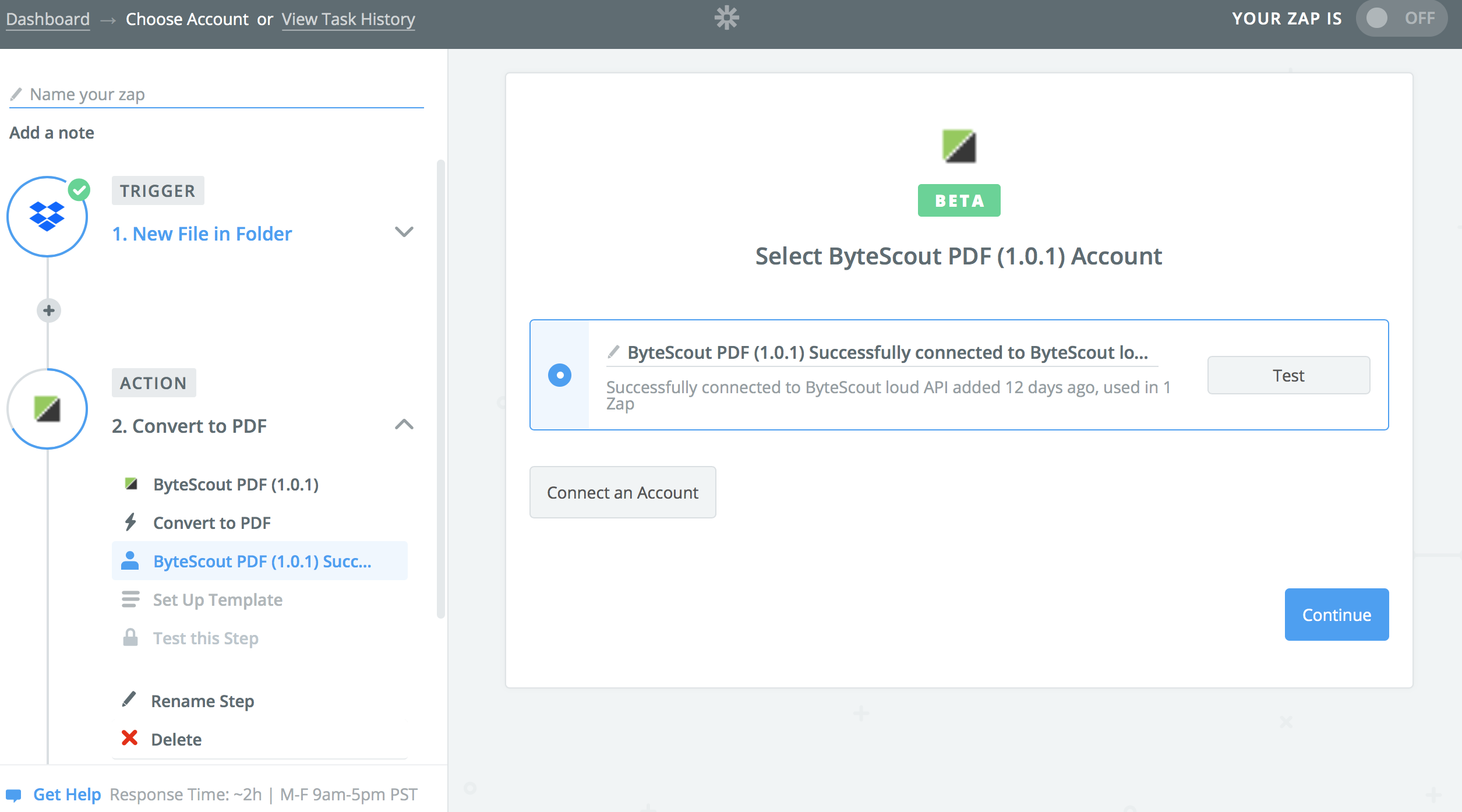The height and width of the screenshot is (812, 1462).
Task: Select the ByteScout PDF radio button
Action: (x=558, y=374)
